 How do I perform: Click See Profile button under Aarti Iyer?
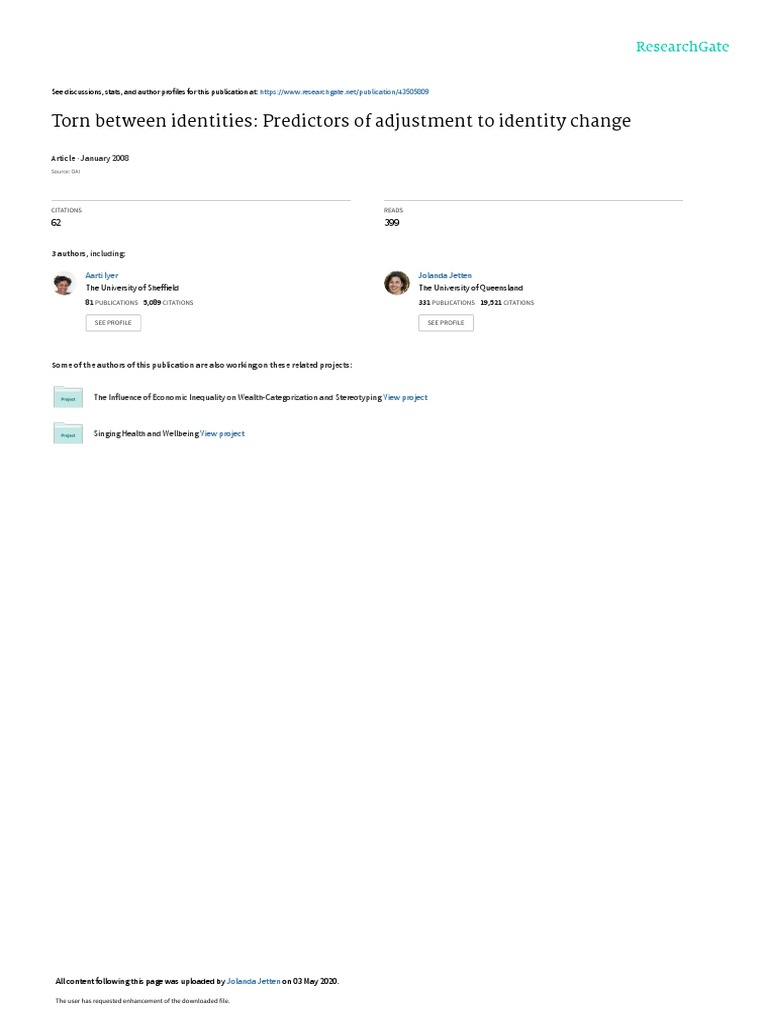(x=113, y=323)
